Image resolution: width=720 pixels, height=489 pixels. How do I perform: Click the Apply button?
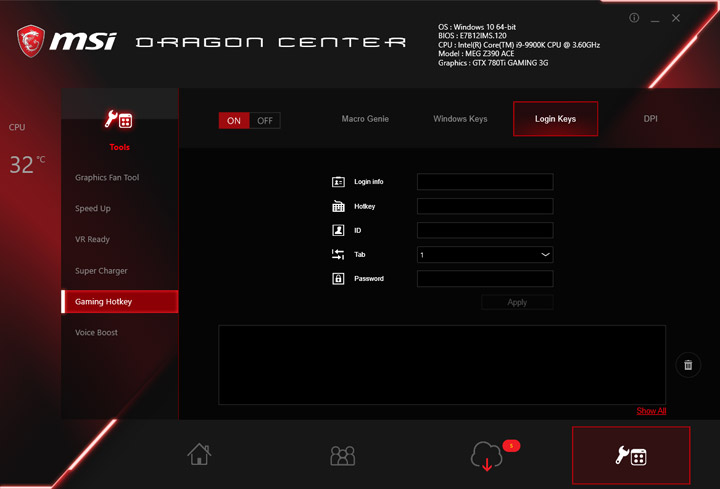[517, 302]
